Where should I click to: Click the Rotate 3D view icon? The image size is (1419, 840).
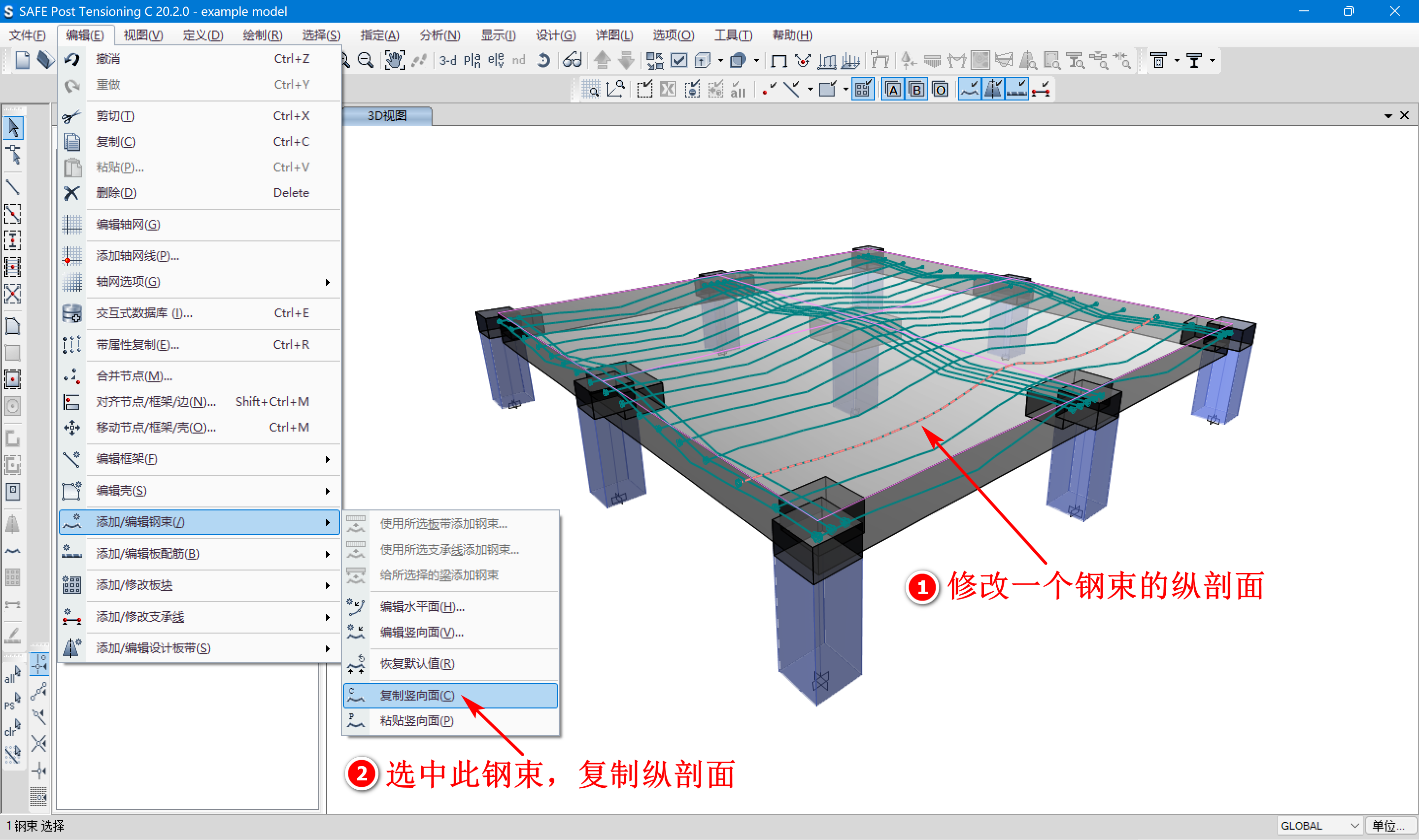click(543, 60)
